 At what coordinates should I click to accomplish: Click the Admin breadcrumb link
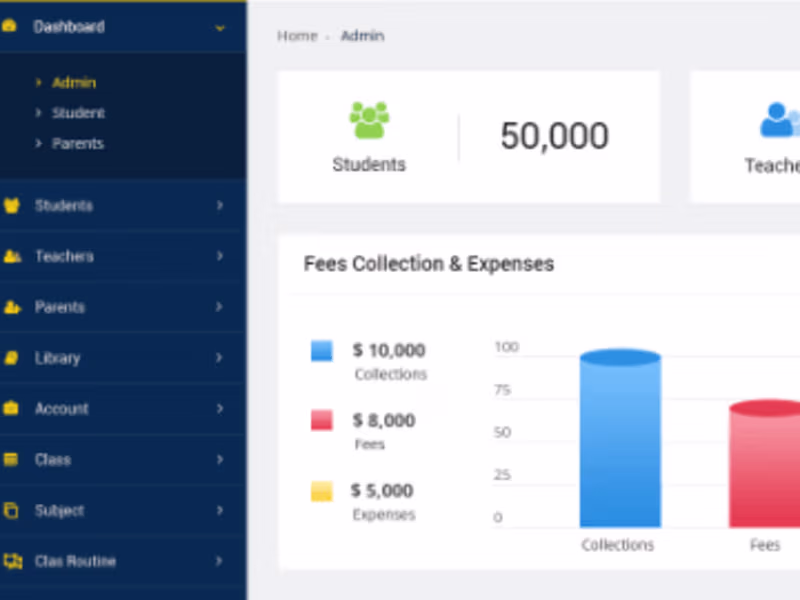click(362, 36)
